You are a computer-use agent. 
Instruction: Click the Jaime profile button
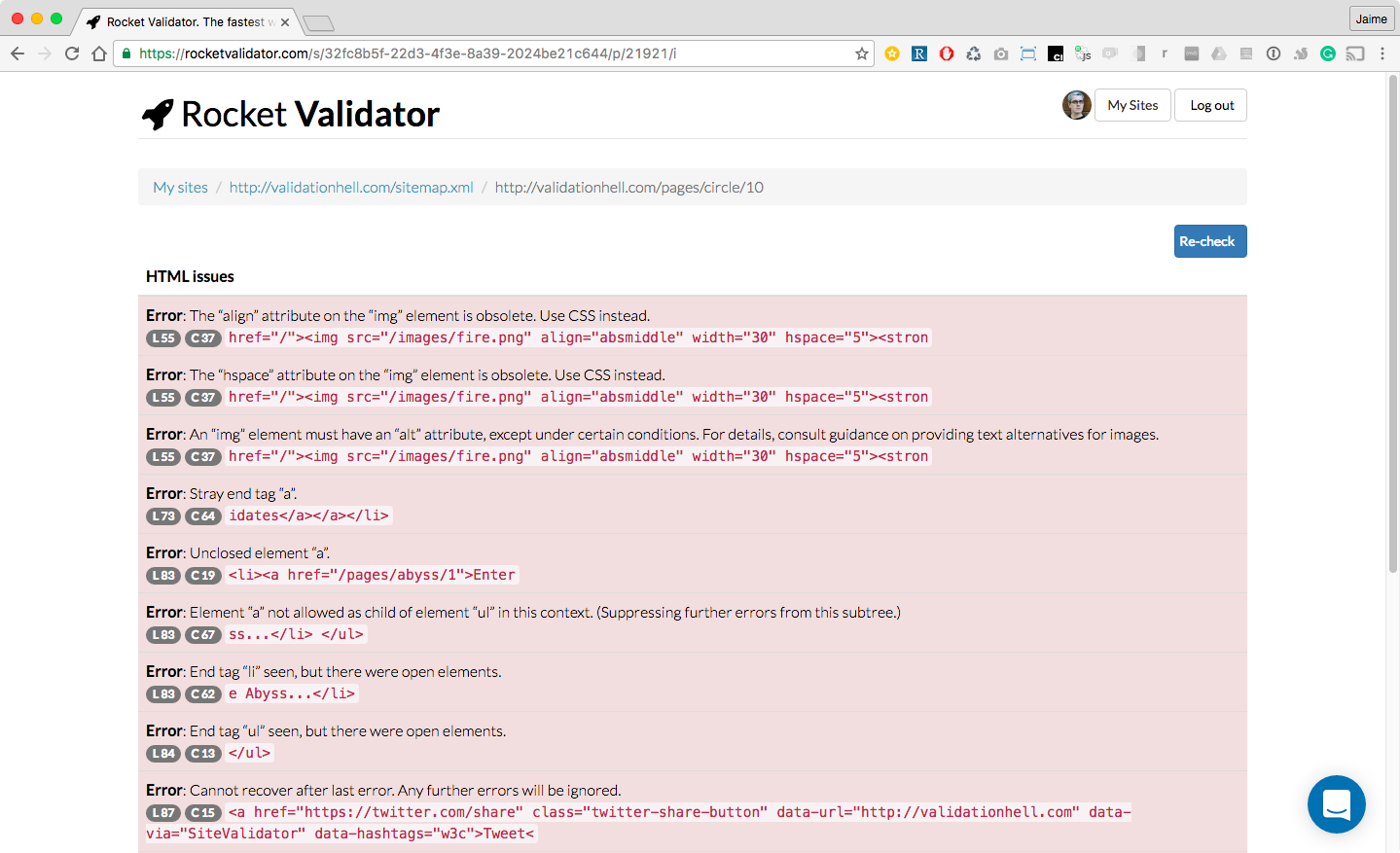tap(1372, 18)
